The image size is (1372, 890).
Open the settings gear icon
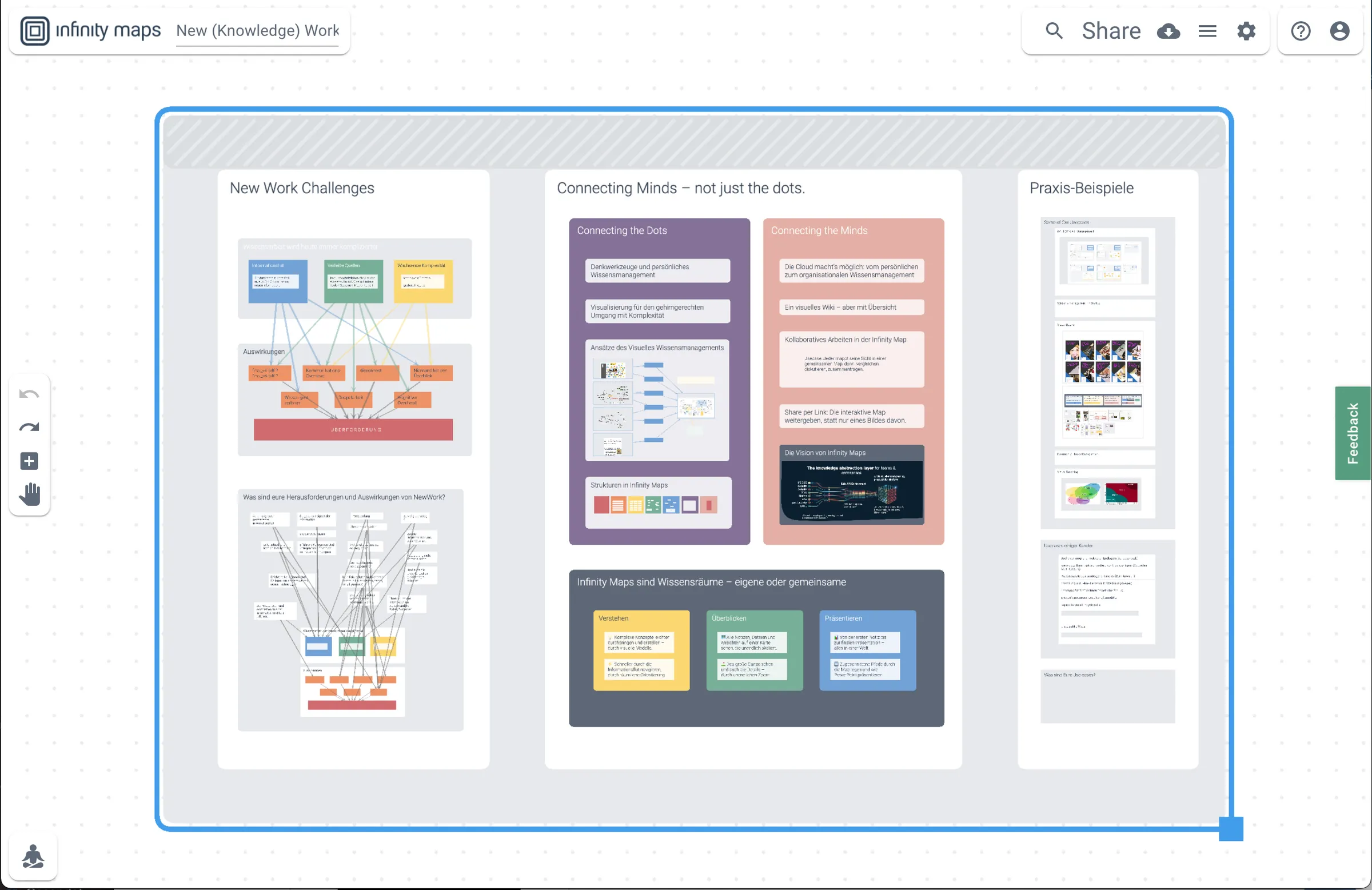pyautogui.click(x=1246, y=31)
